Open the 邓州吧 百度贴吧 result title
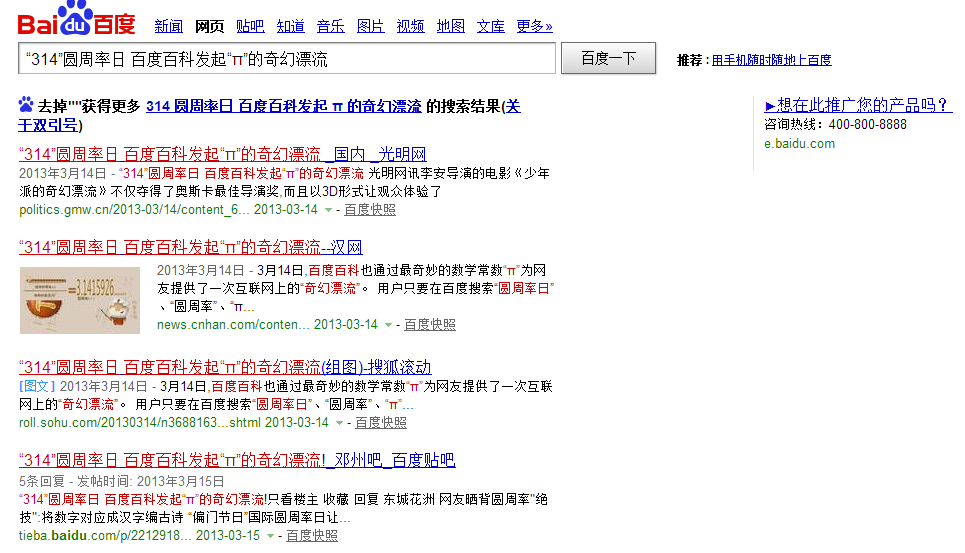 (x=237, y=460)
